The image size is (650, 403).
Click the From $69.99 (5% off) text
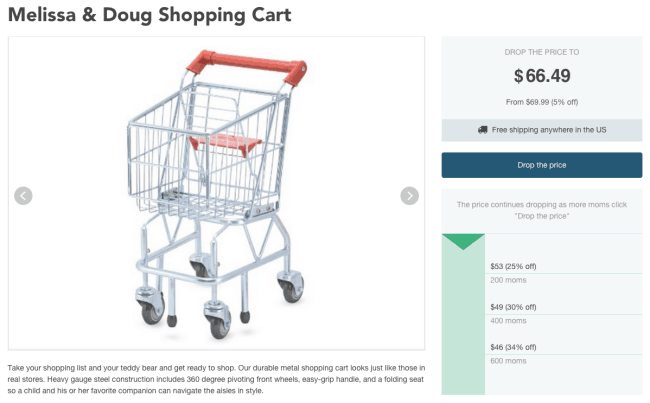(542, 102)
